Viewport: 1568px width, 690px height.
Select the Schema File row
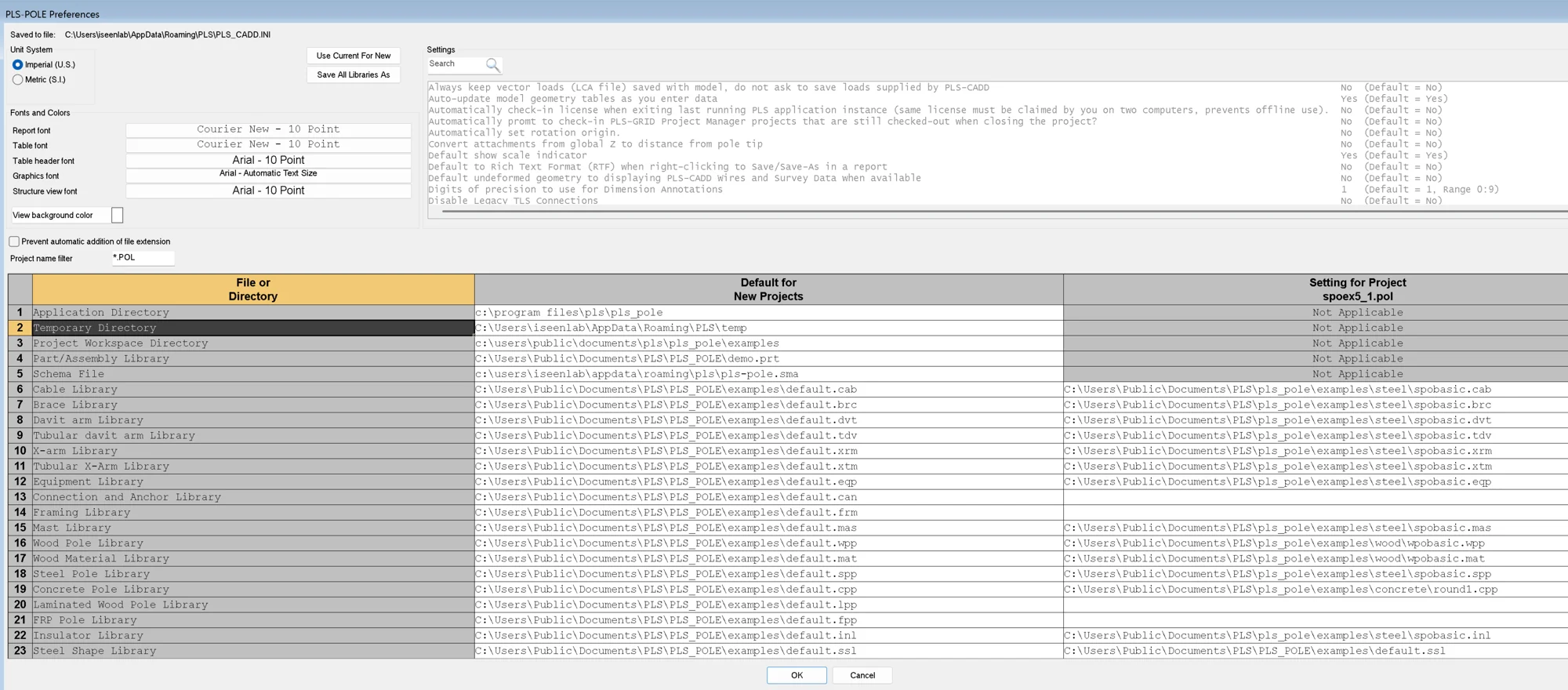(253, 374)
